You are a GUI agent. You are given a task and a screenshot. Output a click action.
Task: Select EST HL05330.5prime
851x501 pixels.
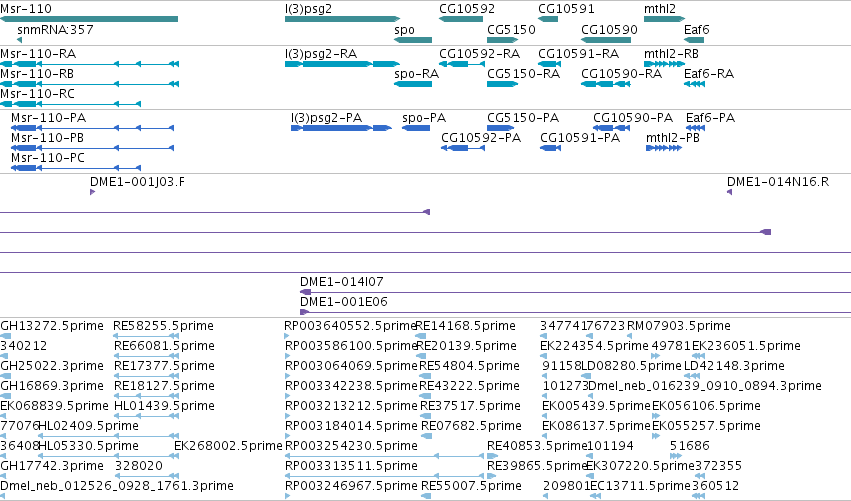tap(88, 446)
